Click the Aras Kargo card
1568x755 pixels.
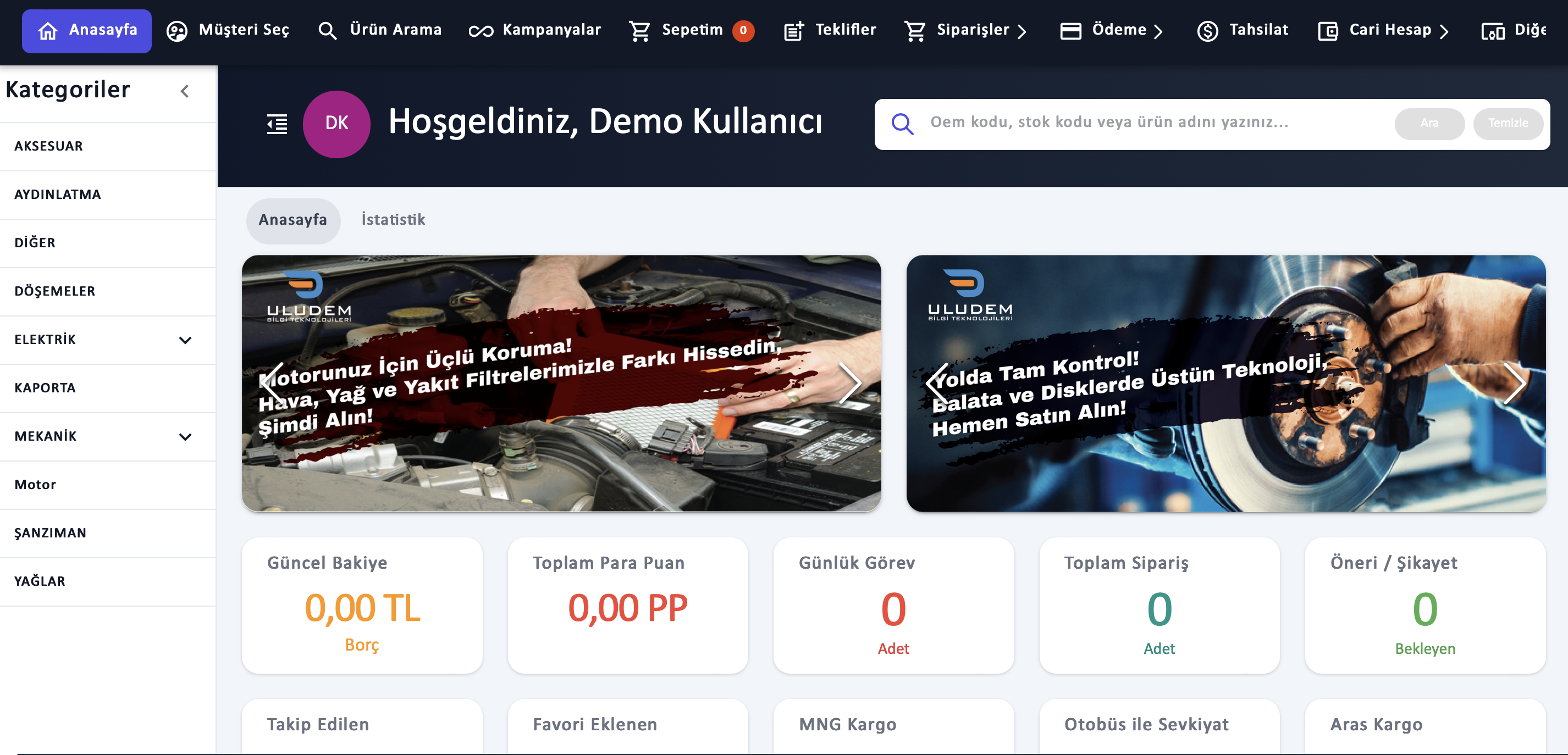[x=1425, y=726]
